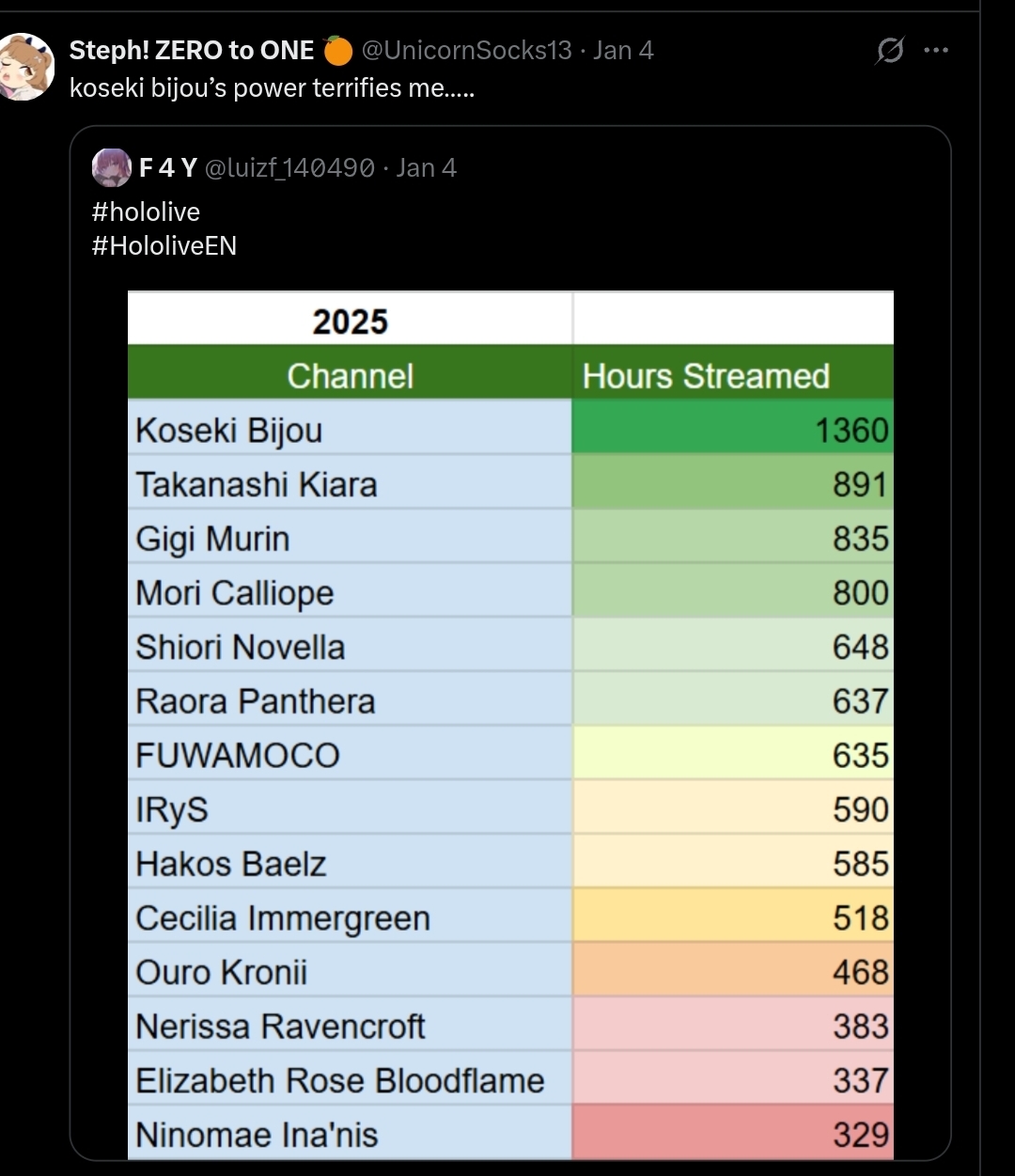Open the @luizf_140490 handle
1015x1176 pixels.
(x=289, y=168)
